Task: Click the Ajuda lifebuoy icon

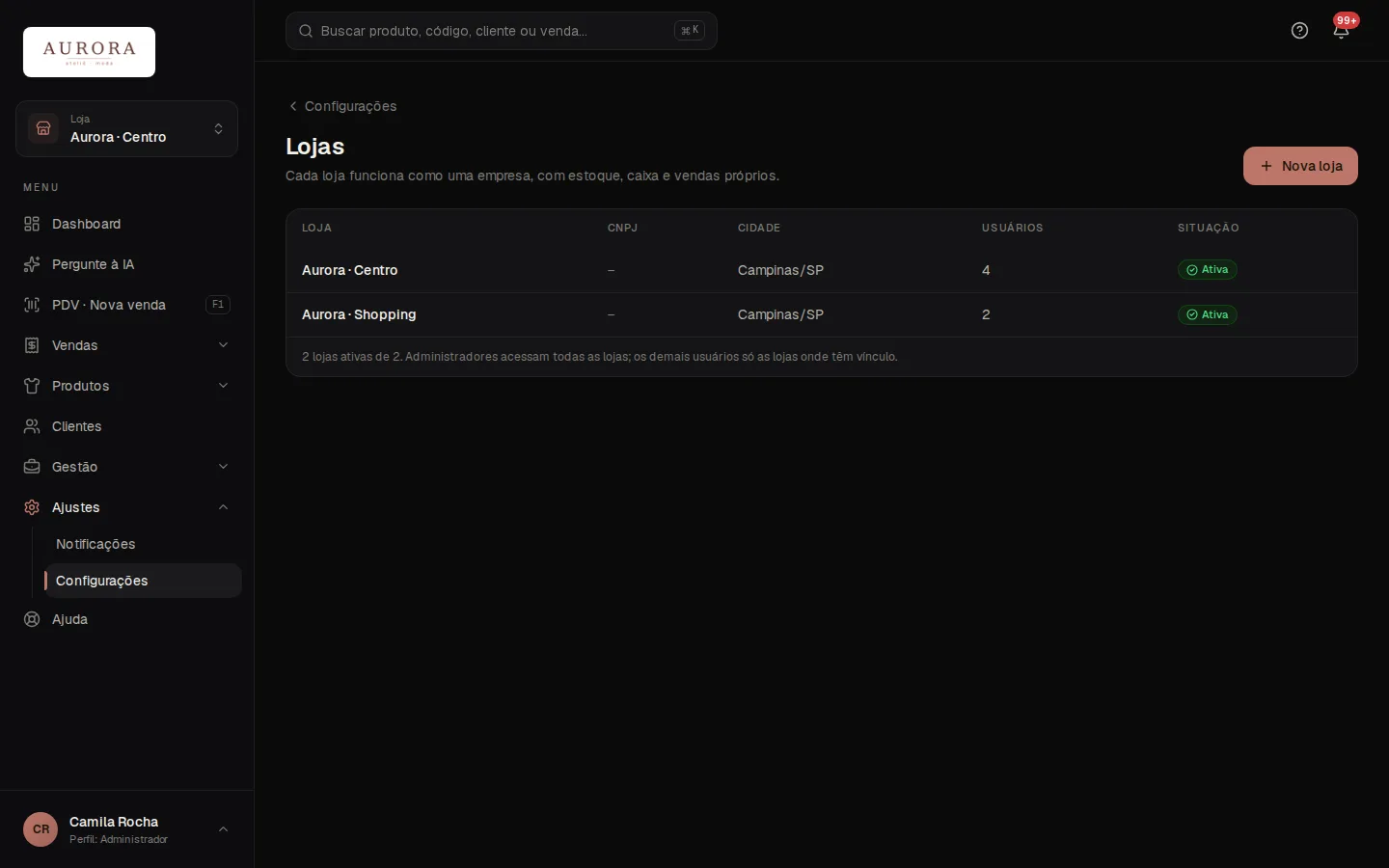Action: (x=32, y=619)
